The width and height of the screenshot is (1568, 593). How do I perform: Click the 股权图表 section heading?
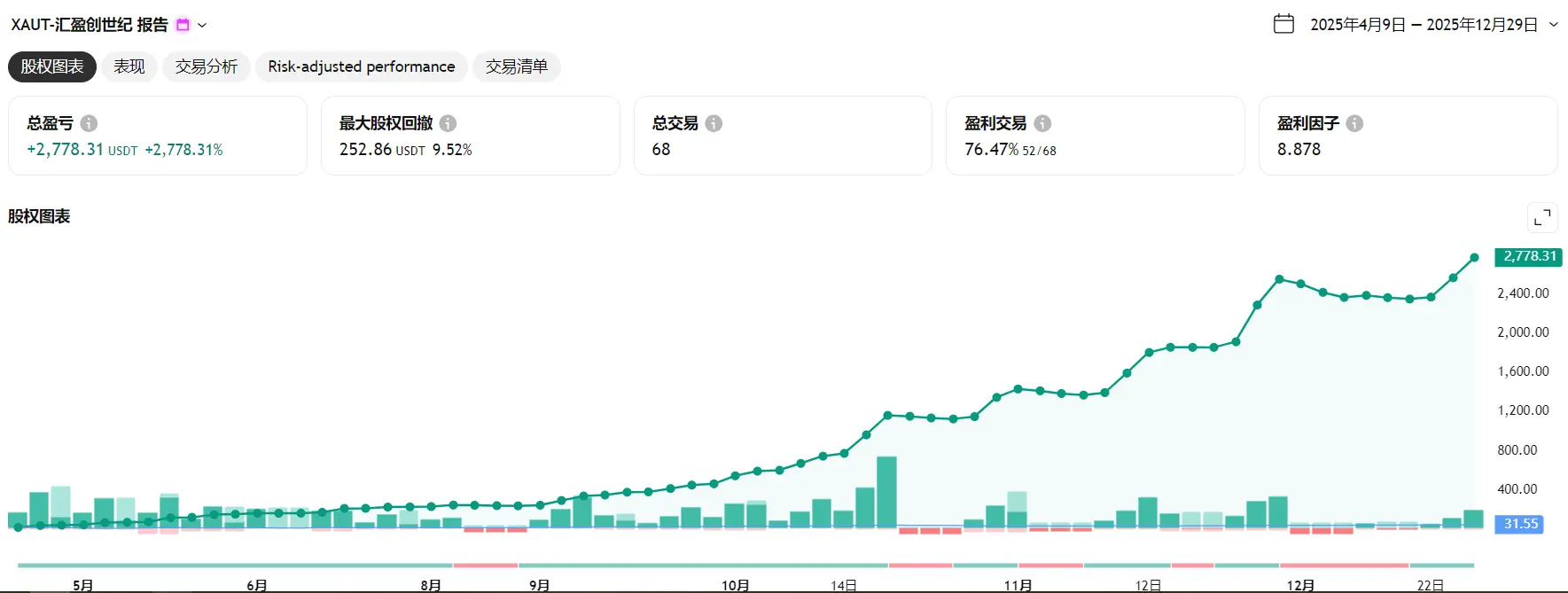[x=39, y=216]
